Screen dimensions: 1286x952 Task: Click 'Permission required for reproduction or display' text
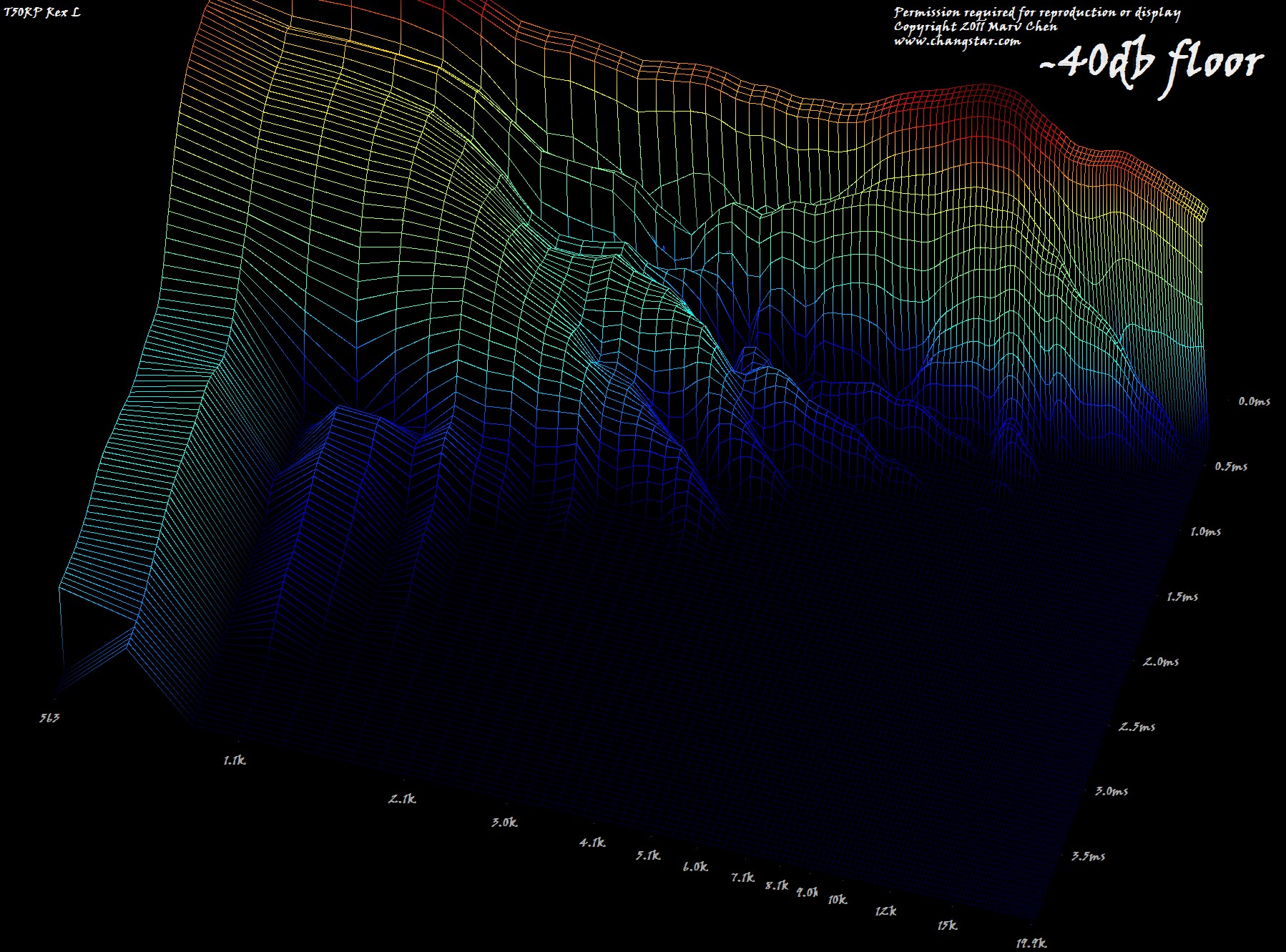(x=1037, y=13)
